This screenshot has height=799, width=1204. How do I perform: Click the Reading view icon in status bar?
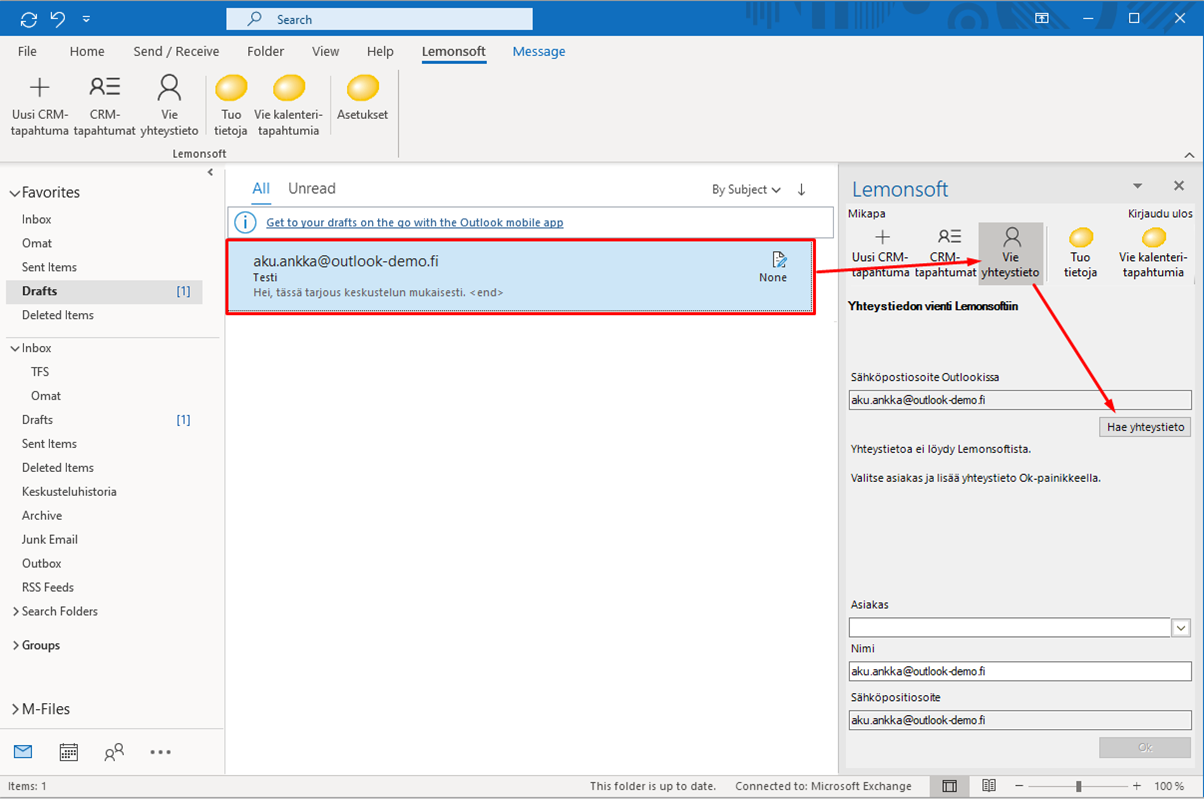pyautogui.click(x=989, y=786)
